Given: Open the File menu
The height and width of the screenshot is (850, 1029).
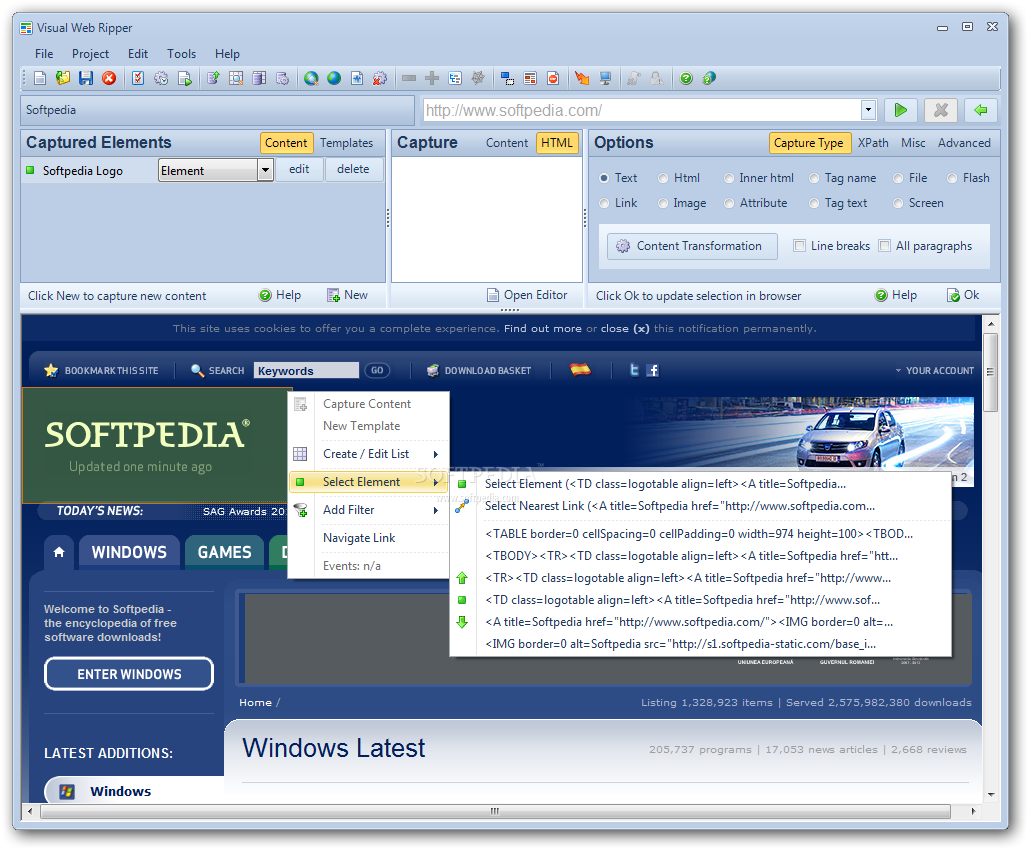Looking at the screenshot, I should pos(44,54).
